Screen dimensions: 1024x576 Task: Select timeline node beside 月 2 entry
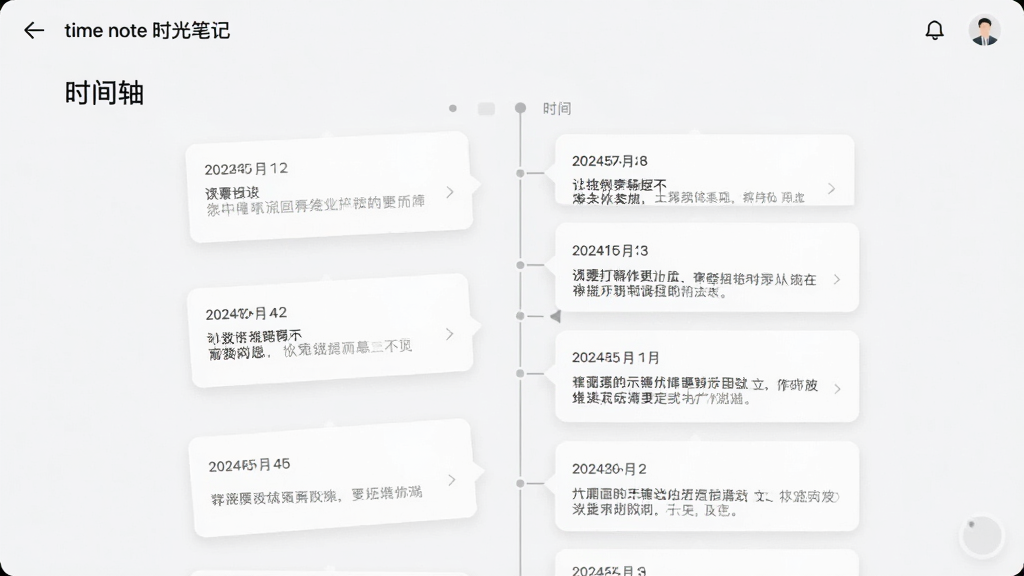pyautogui.click(x=520, y=483)
